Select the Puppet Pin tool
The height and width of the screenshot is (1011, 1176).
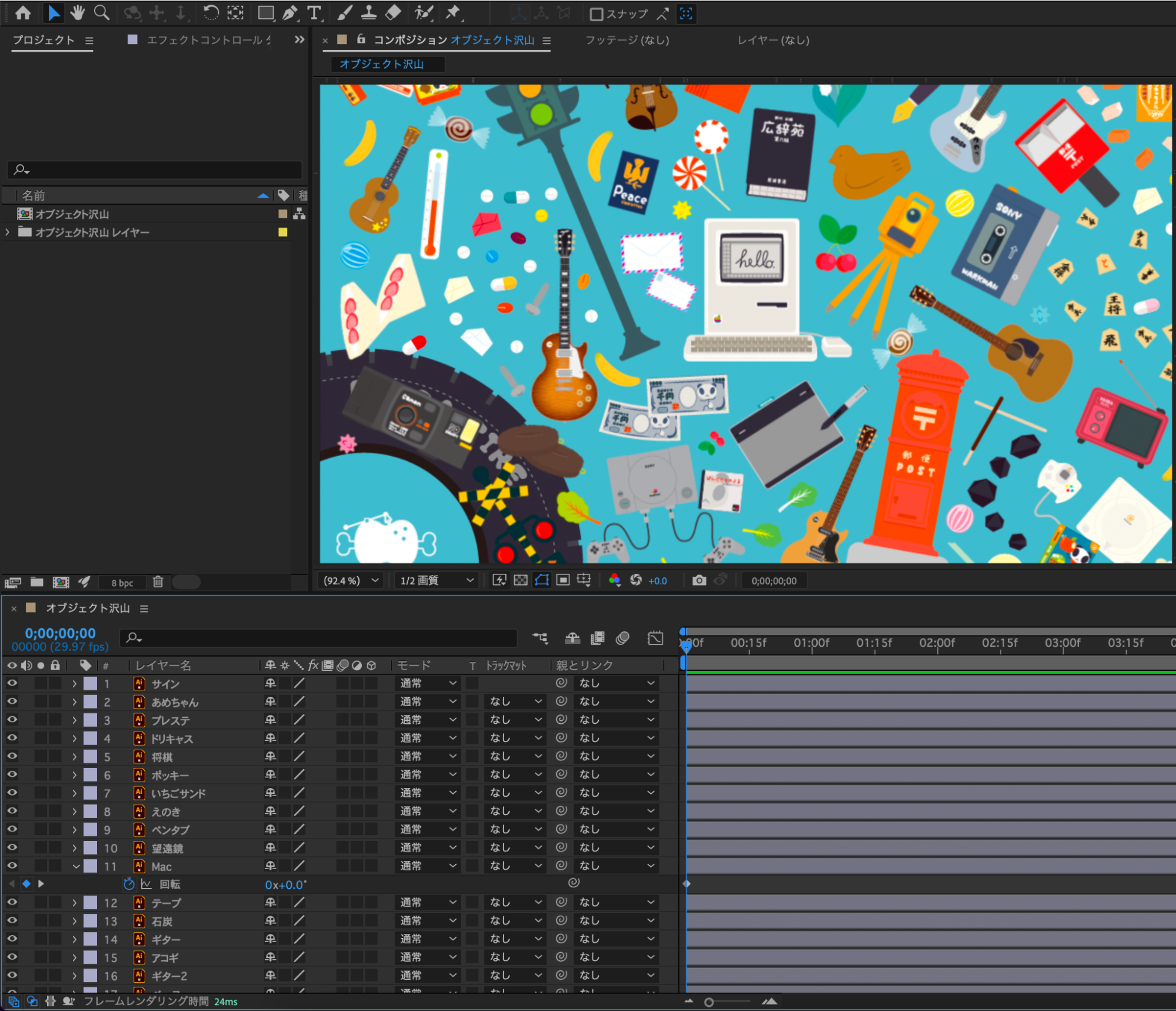(453, 12)
